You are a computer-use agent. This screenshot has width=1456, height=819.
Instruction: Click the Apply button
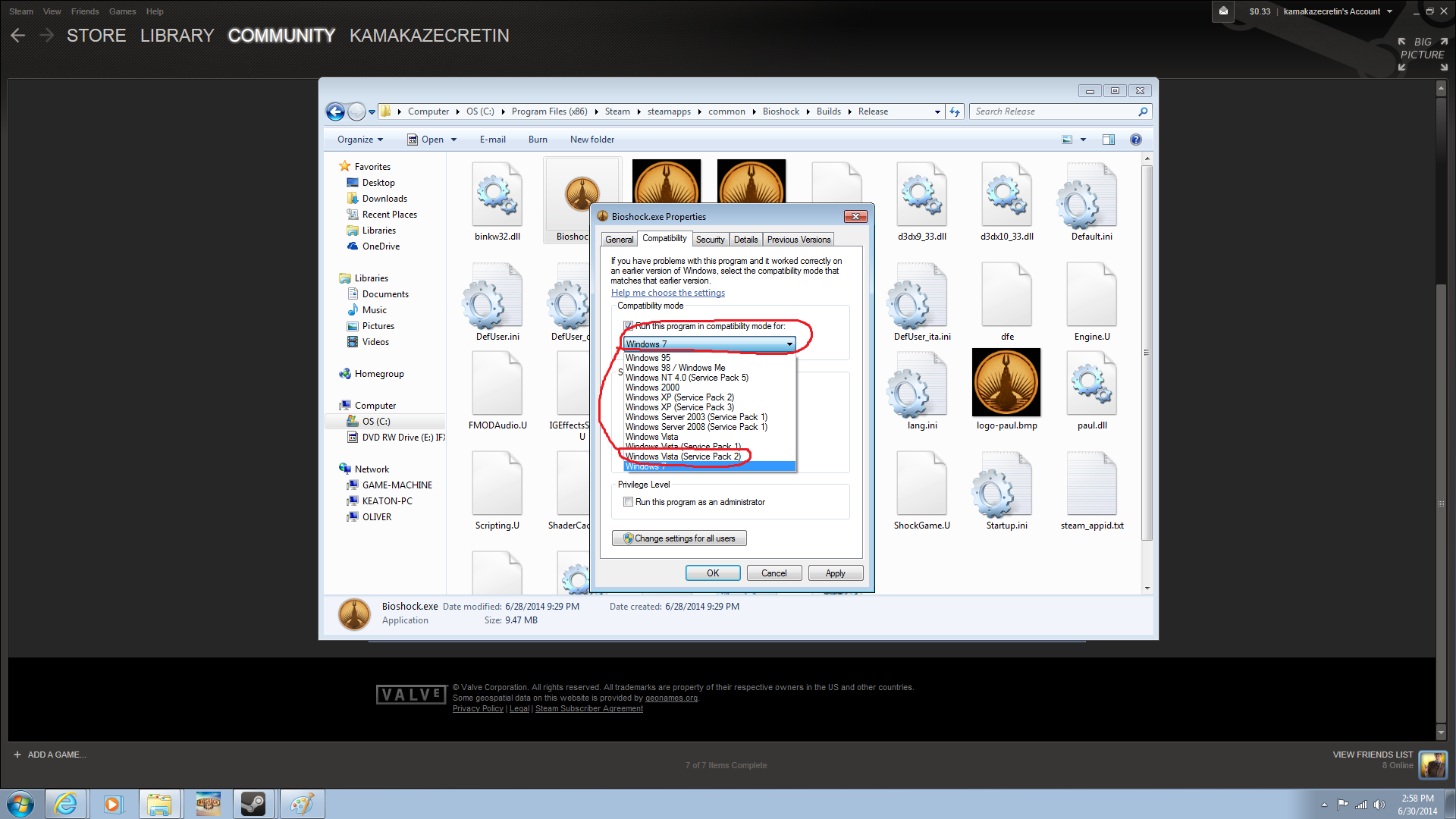tap(835, 573)
